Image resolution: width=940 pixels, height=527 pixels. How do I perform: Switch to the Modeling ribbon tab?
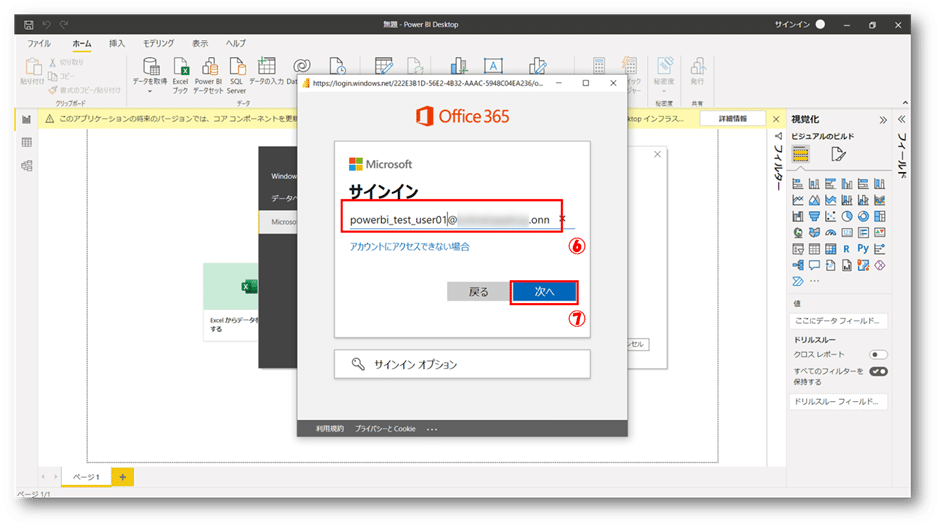[158, 43]
